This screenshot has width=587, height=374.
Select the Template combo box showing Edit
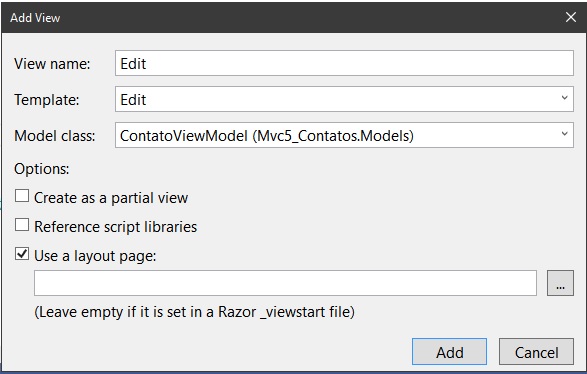344,99
